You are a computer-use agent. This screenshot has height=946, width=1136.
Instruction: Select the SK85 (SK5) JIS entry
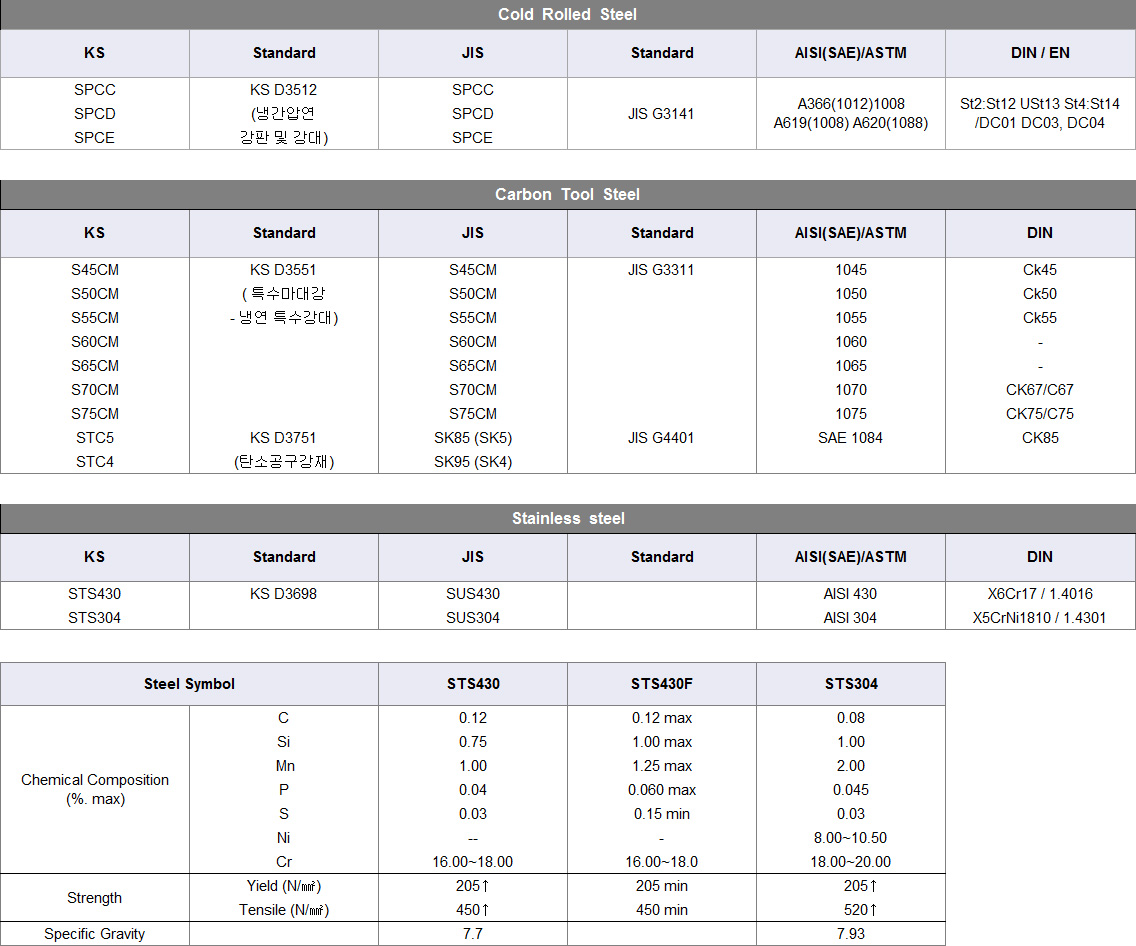473,438
